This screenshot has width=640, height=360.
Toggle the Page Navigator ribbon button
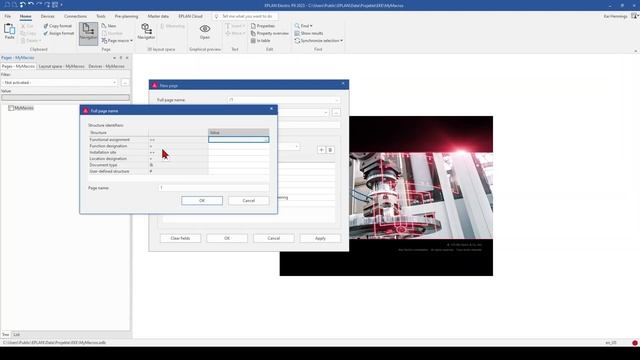[88, 33]
